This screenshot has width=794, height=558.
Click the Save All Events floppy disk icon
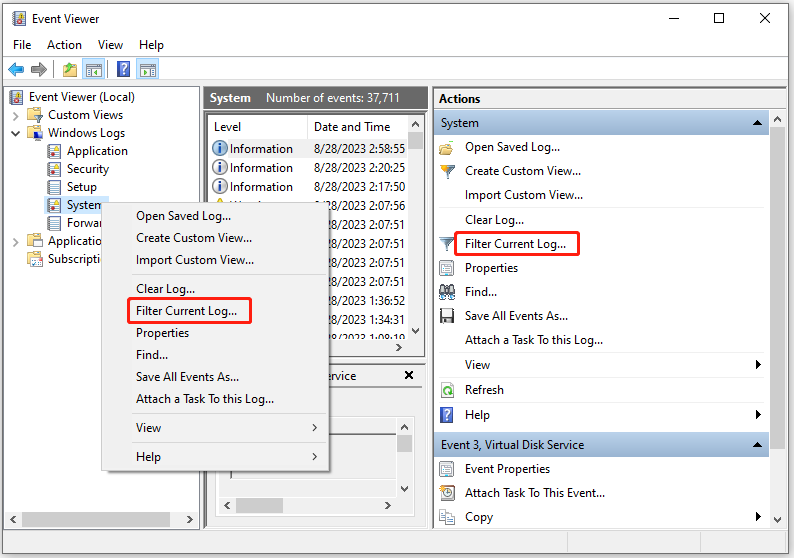click(x=447, y=316)
